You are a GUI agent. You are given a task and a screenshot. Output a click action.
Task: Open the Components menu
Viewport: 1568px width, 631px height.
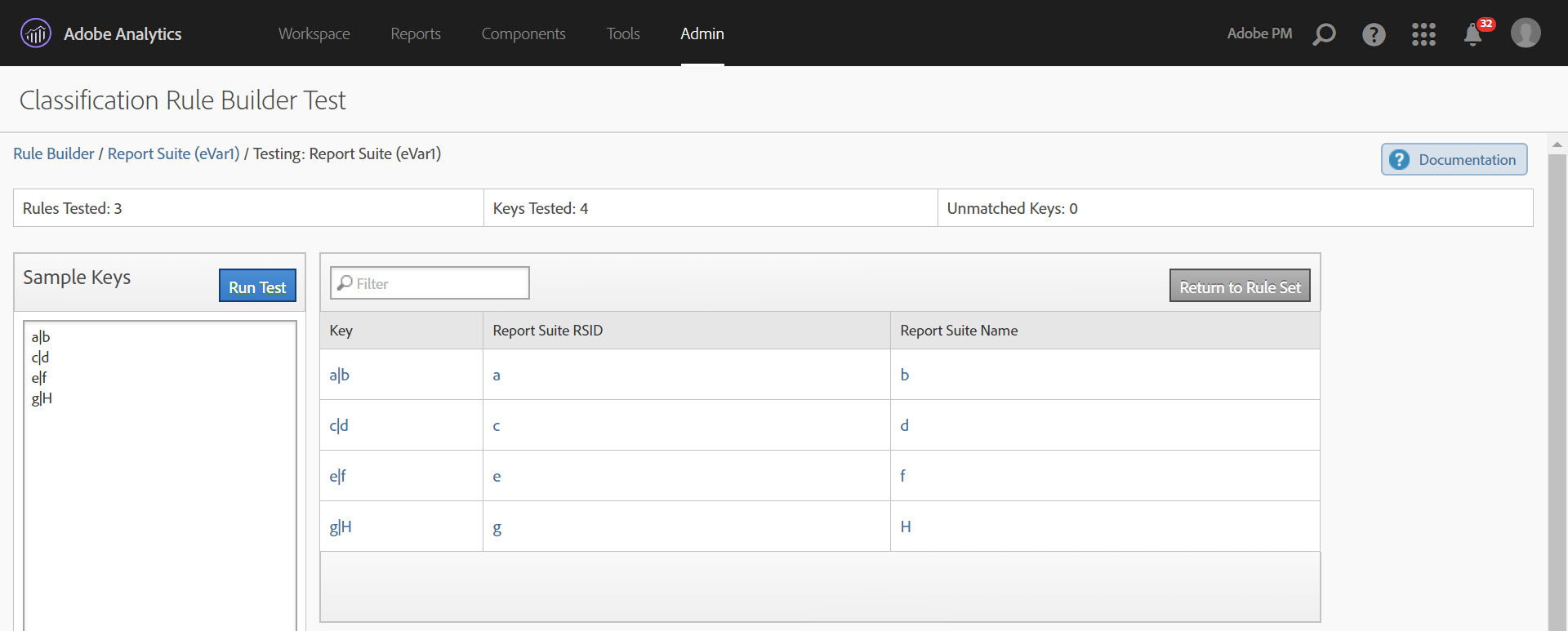click(523, 33)
